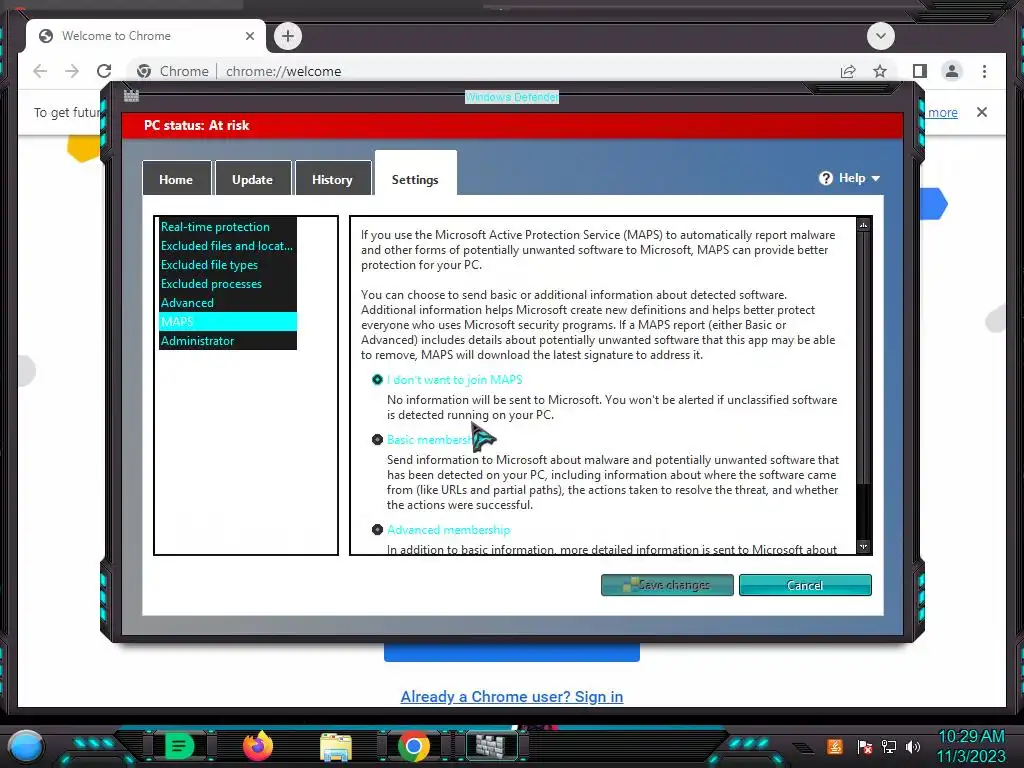The width and height of the screenshot is (1024, 768).
Task: Open Excluded files and locations
Action: pos(228,246)
